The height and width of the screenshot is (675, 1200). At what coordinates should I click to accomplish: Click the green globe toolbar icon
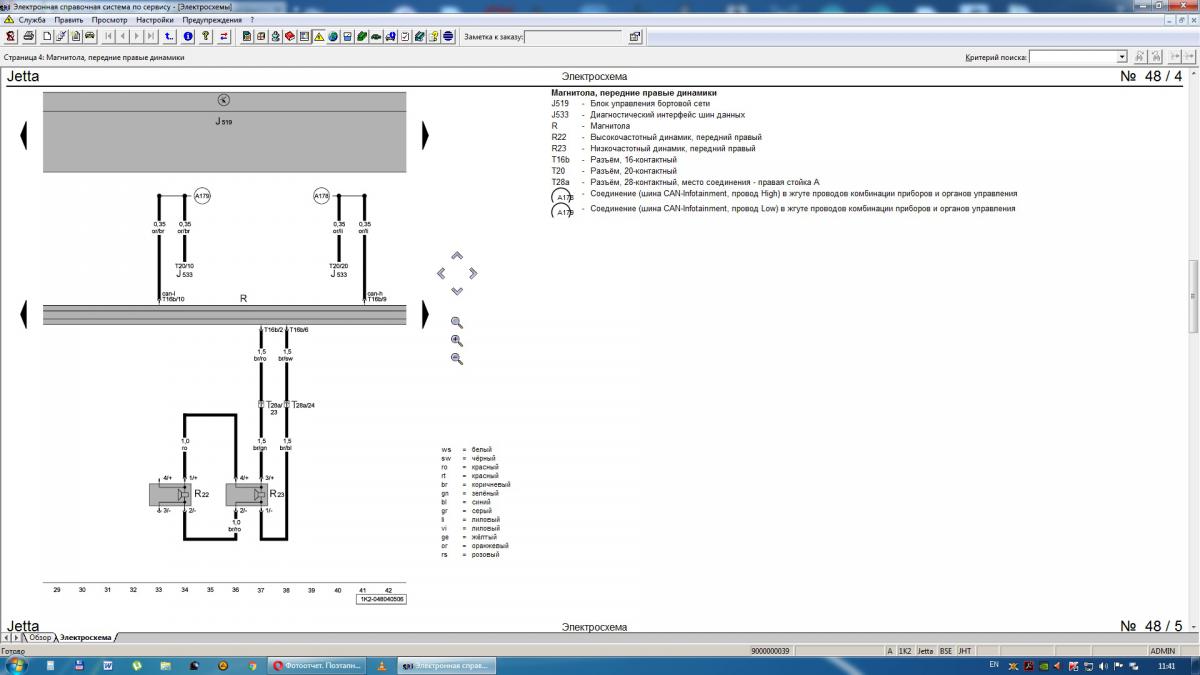click(x=332, y=37)
